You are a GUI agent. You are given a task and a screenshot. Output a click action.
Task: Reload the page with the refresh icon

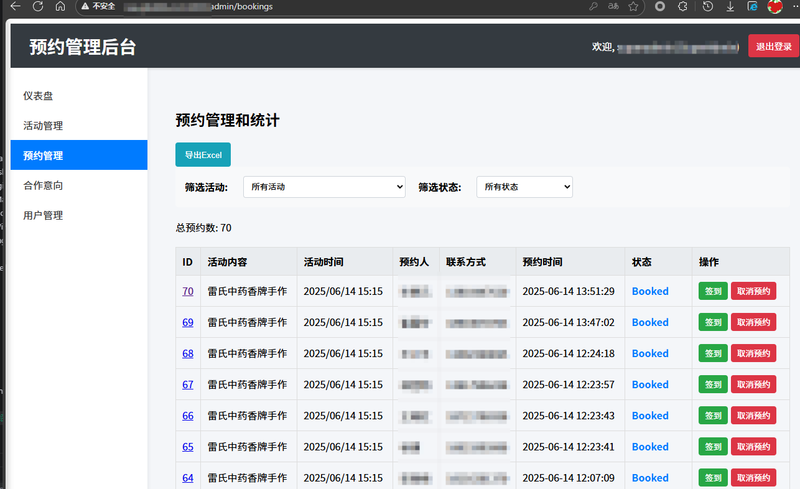tap(38, 6)
